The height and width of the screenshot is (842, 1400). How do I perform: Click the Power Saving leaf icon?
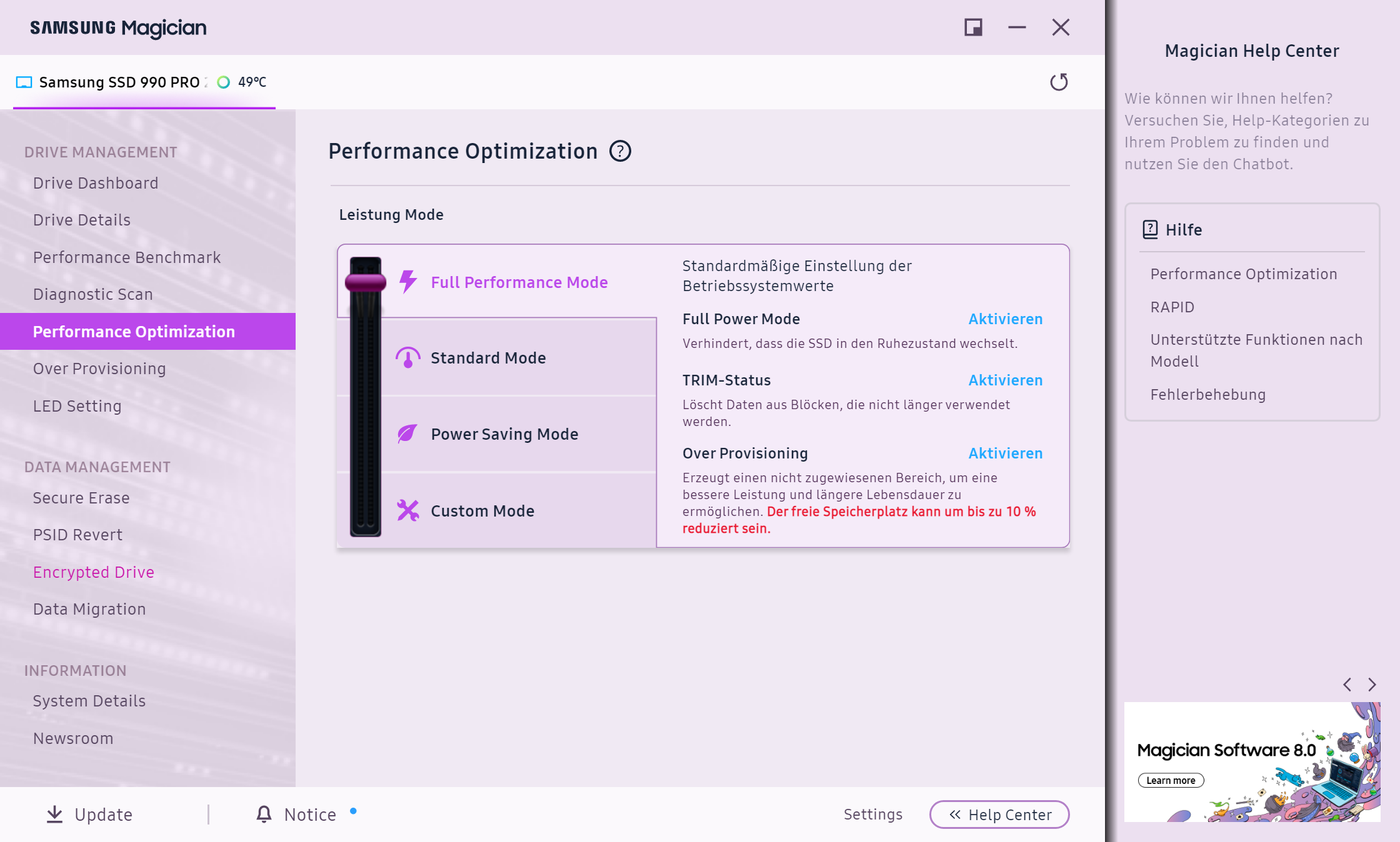(407, 433)
